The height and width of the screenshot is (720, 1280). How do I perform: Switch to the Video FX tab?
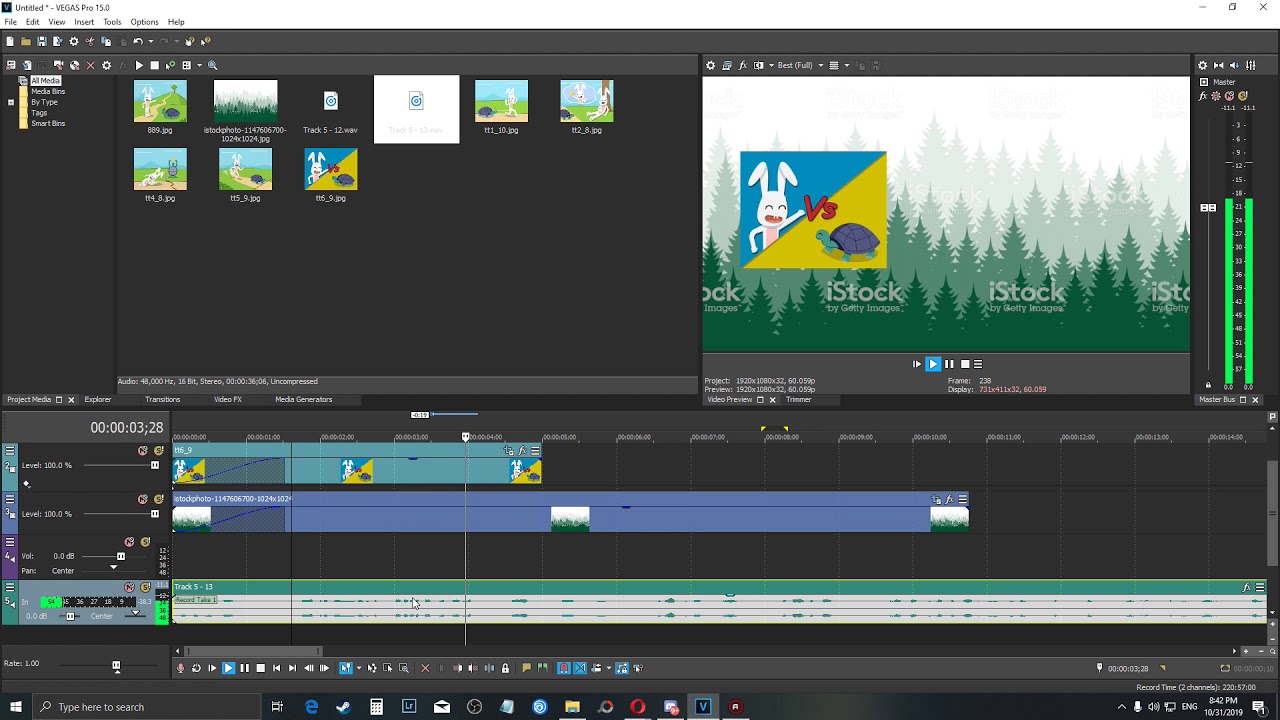click(x=227, y=399)
